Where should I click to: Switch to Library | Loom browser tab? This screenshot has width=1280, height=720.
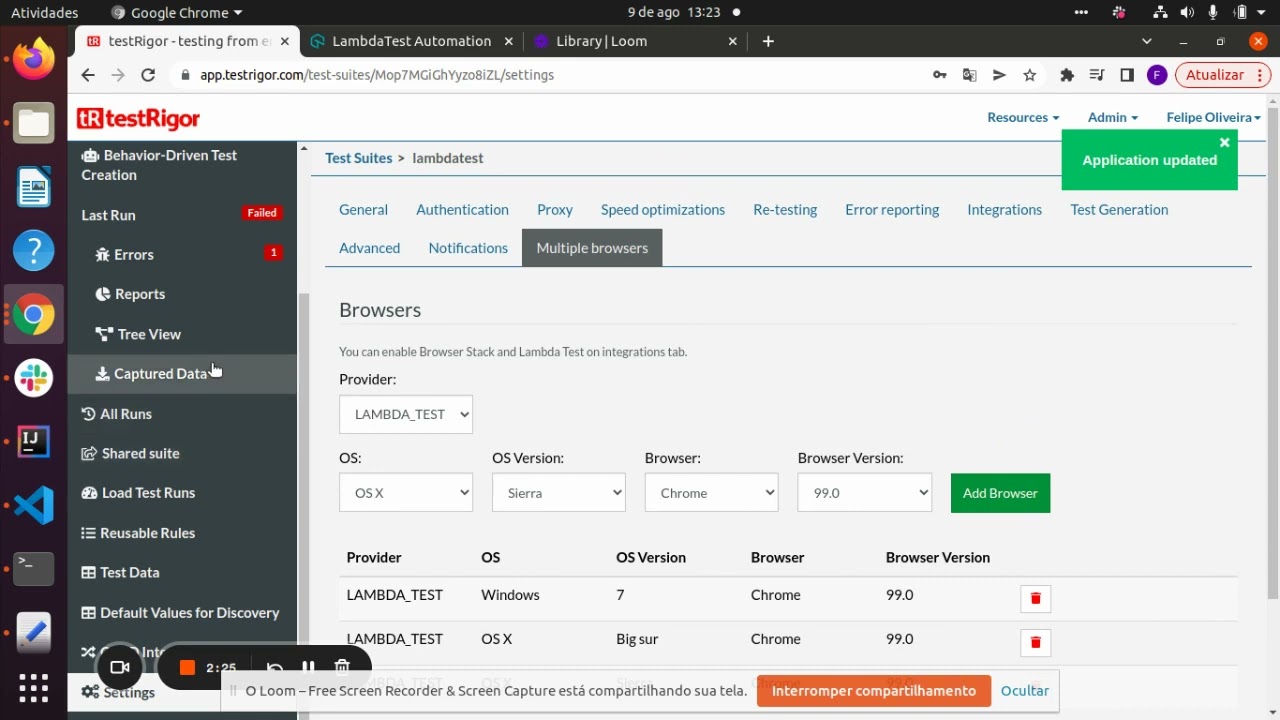coord(635,41)
